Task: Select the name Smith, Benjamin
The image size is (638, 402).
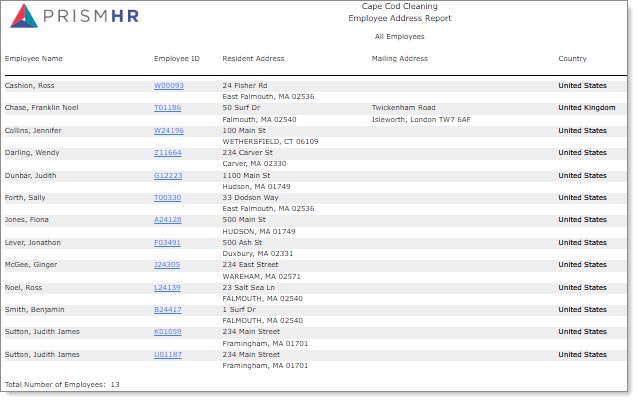Action: 35,310
